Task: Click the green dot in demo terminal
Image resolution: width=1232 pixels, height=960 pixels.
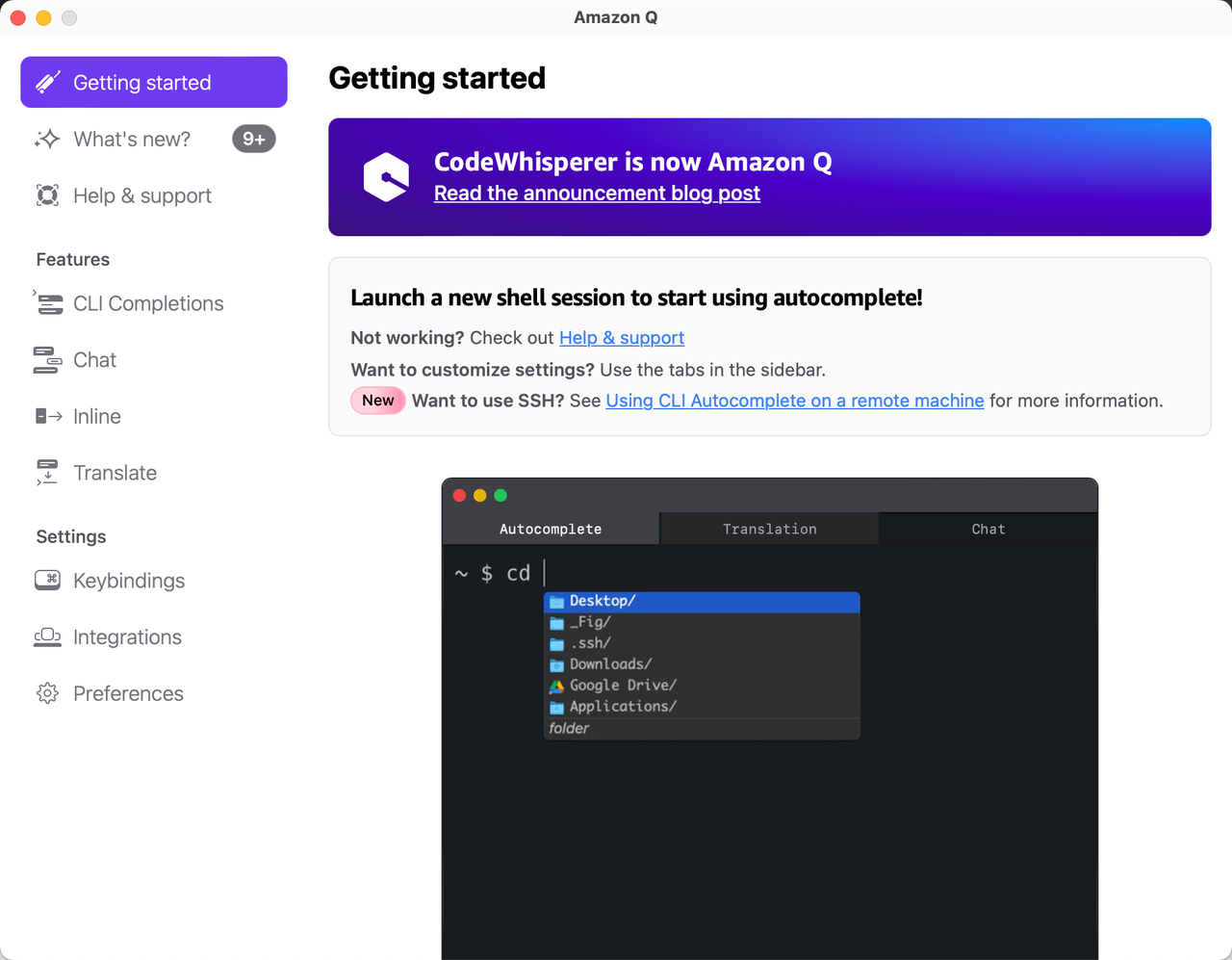Action: point(500,495)
